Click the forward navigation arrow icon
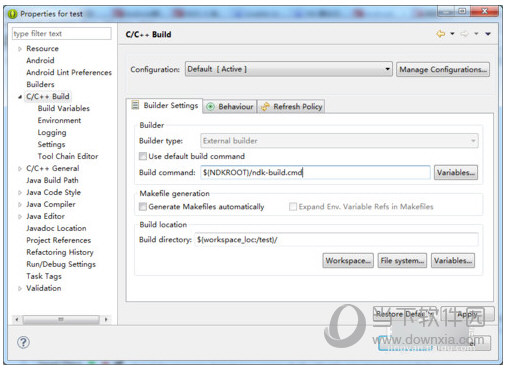509x369 pixels. 464,34
